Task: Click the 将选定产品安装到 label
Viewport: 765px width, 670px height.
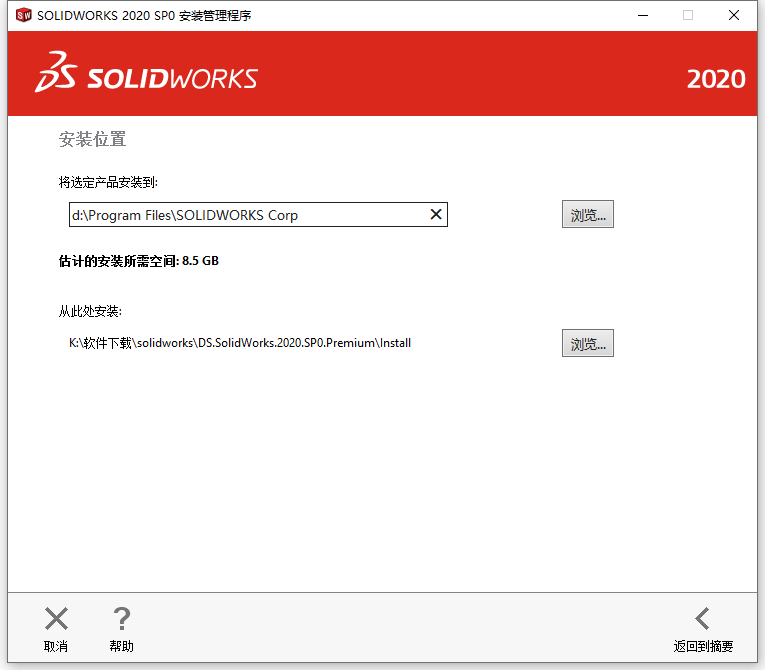Action: click(108, 183)
